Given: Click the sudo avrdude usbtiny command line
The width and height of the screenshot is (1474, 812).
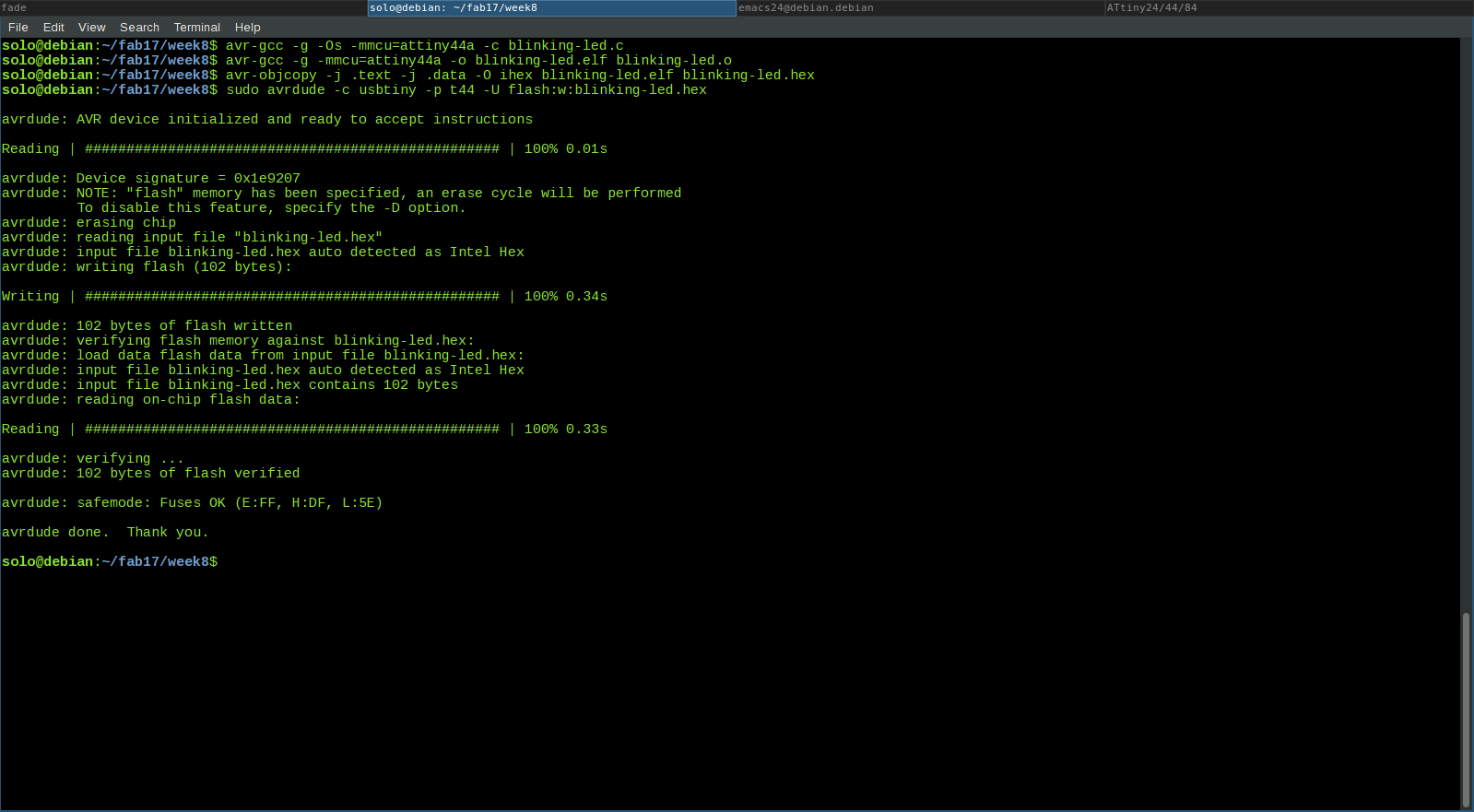Looking at the screenshot, I should point(354,89).
